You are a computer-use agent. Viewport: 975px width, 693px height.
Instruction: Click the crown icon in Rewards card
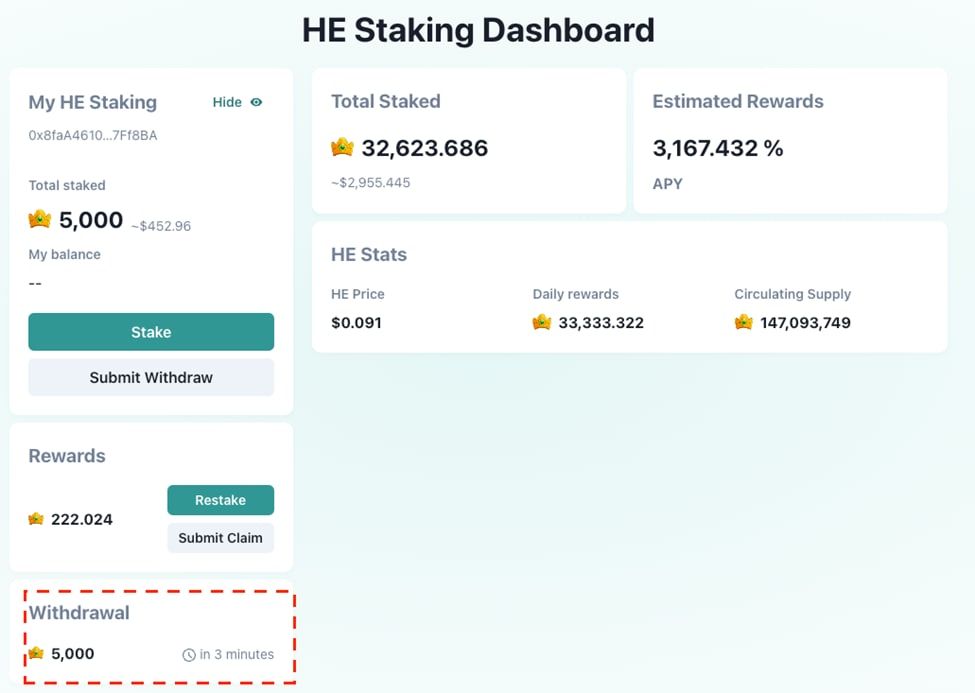(36, 519)
